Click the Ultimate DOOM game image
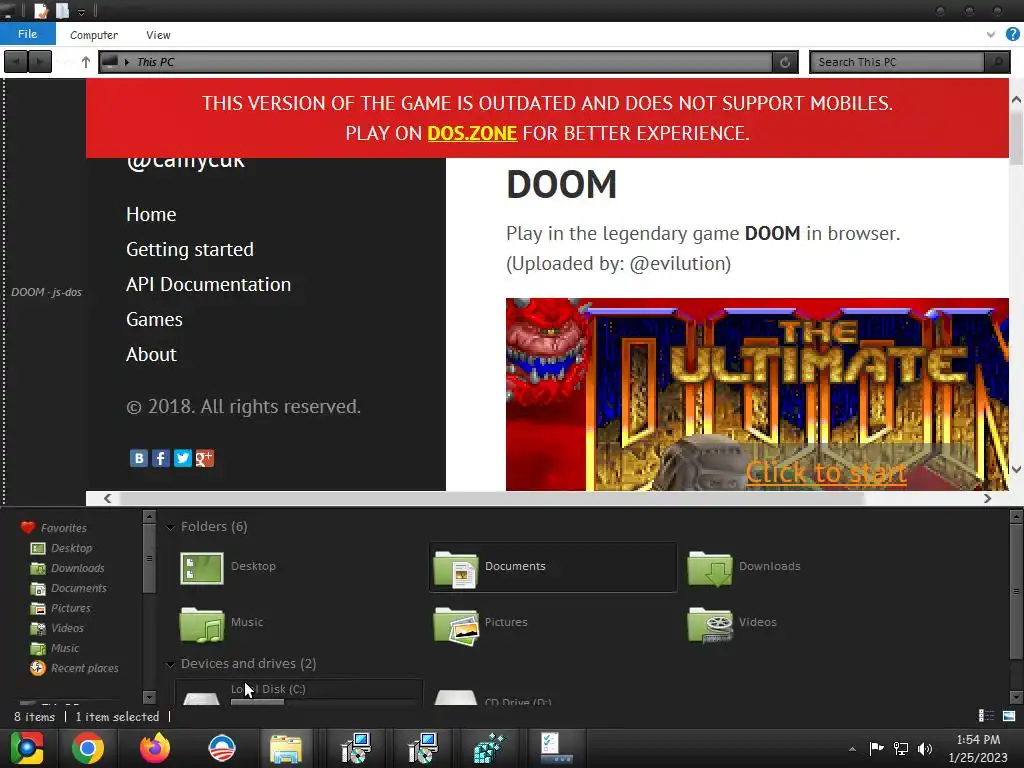1024x768 pixels. click(x=757, y=394)
